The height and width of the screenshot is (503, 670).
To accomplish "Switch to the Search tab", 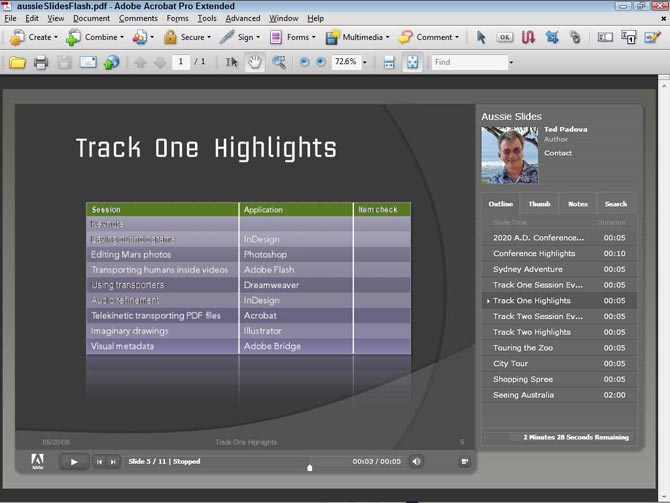I will 616,204.
